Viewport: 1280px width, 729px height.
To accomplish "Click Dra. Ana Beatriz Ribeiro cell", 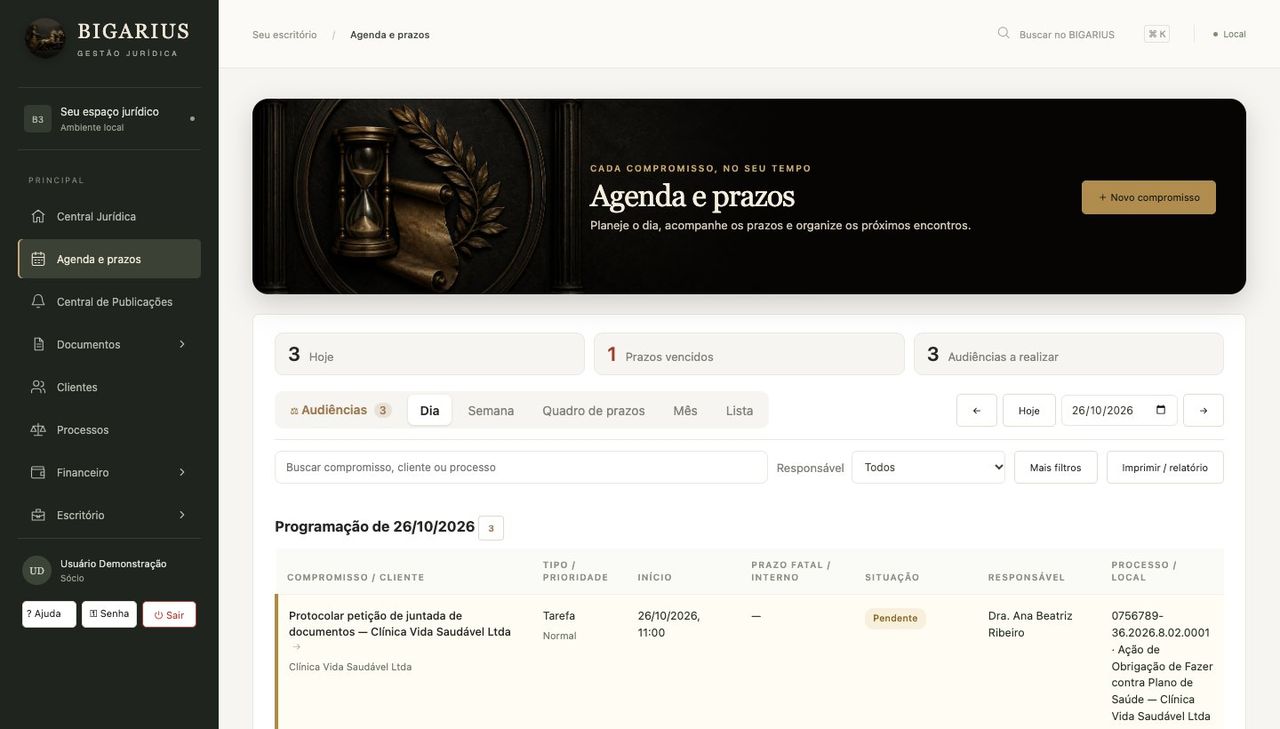I will point(1030,624).
